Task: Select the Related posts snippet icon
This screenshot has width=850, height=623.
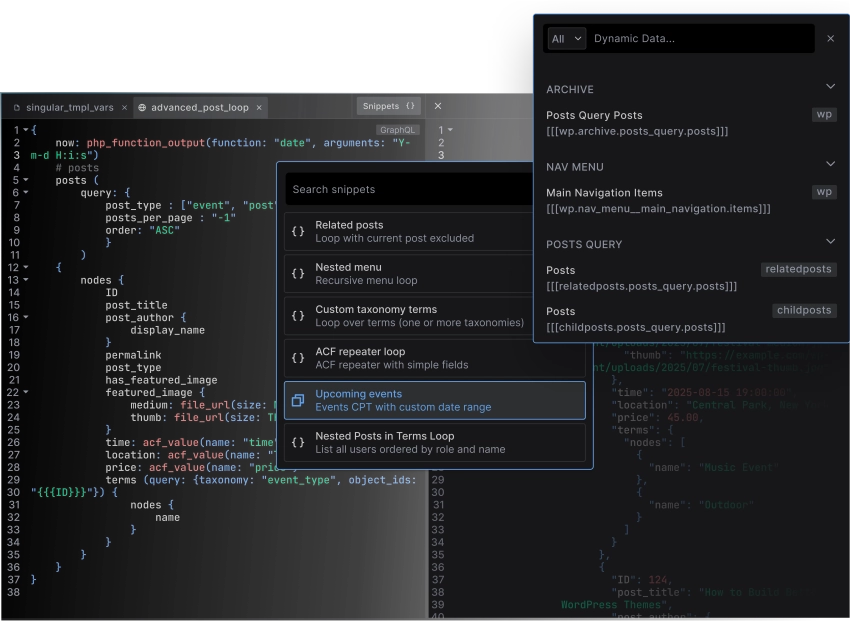Action: click(x=300, y=231)
